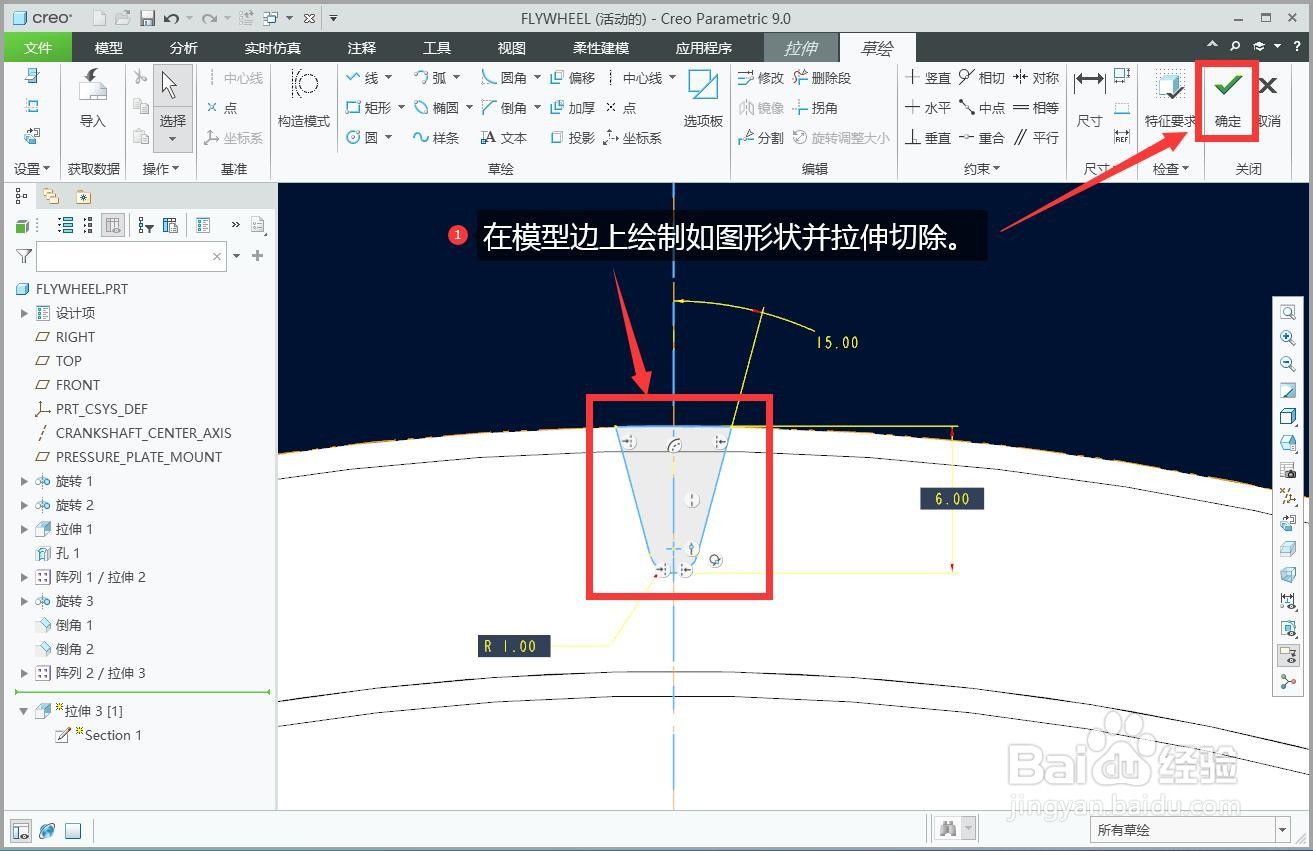This screenshot has width=1313, height=851.
Task: Toggle the tree columns display button
Action: [x=113, y=225]
